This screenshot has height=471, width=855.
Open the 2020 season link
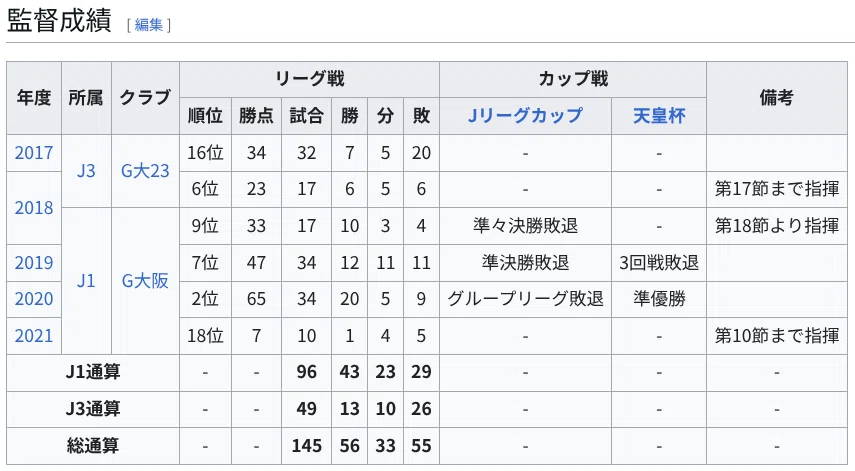tap(34, 299)
